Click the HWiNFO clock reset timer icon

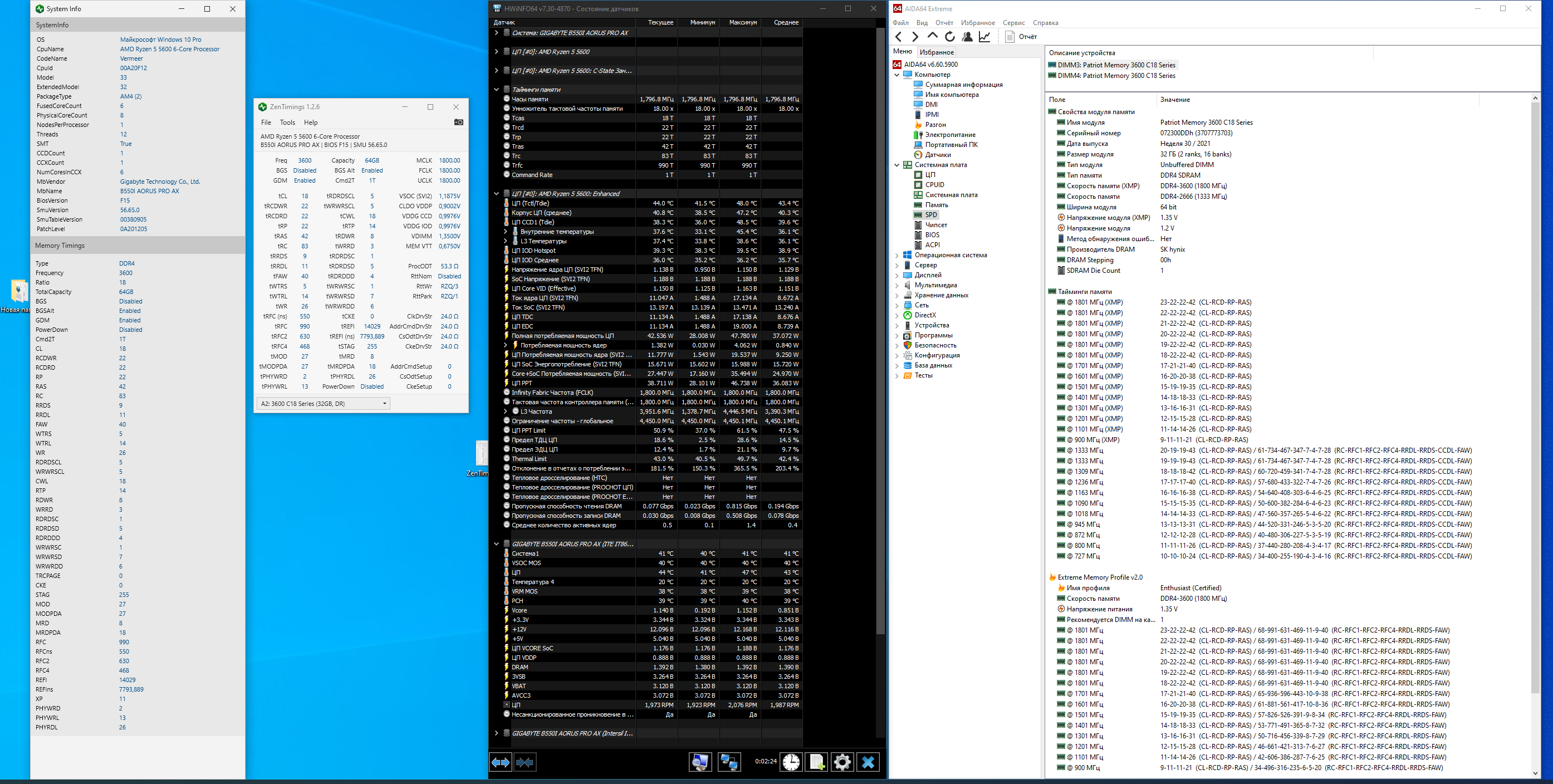point(791,762)
